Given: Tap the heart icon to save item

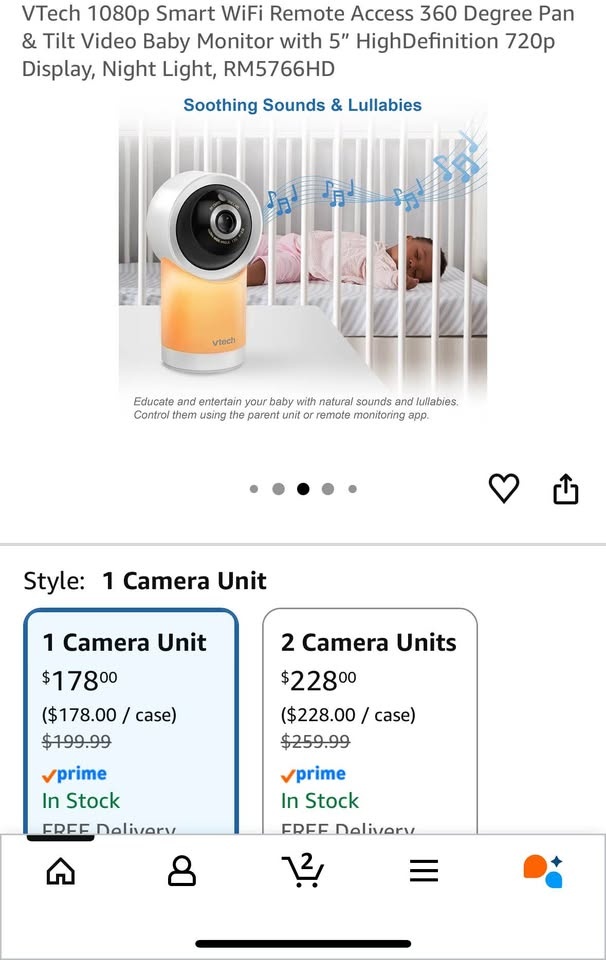Looking at the screenshot, I should [x=504, y=488].
